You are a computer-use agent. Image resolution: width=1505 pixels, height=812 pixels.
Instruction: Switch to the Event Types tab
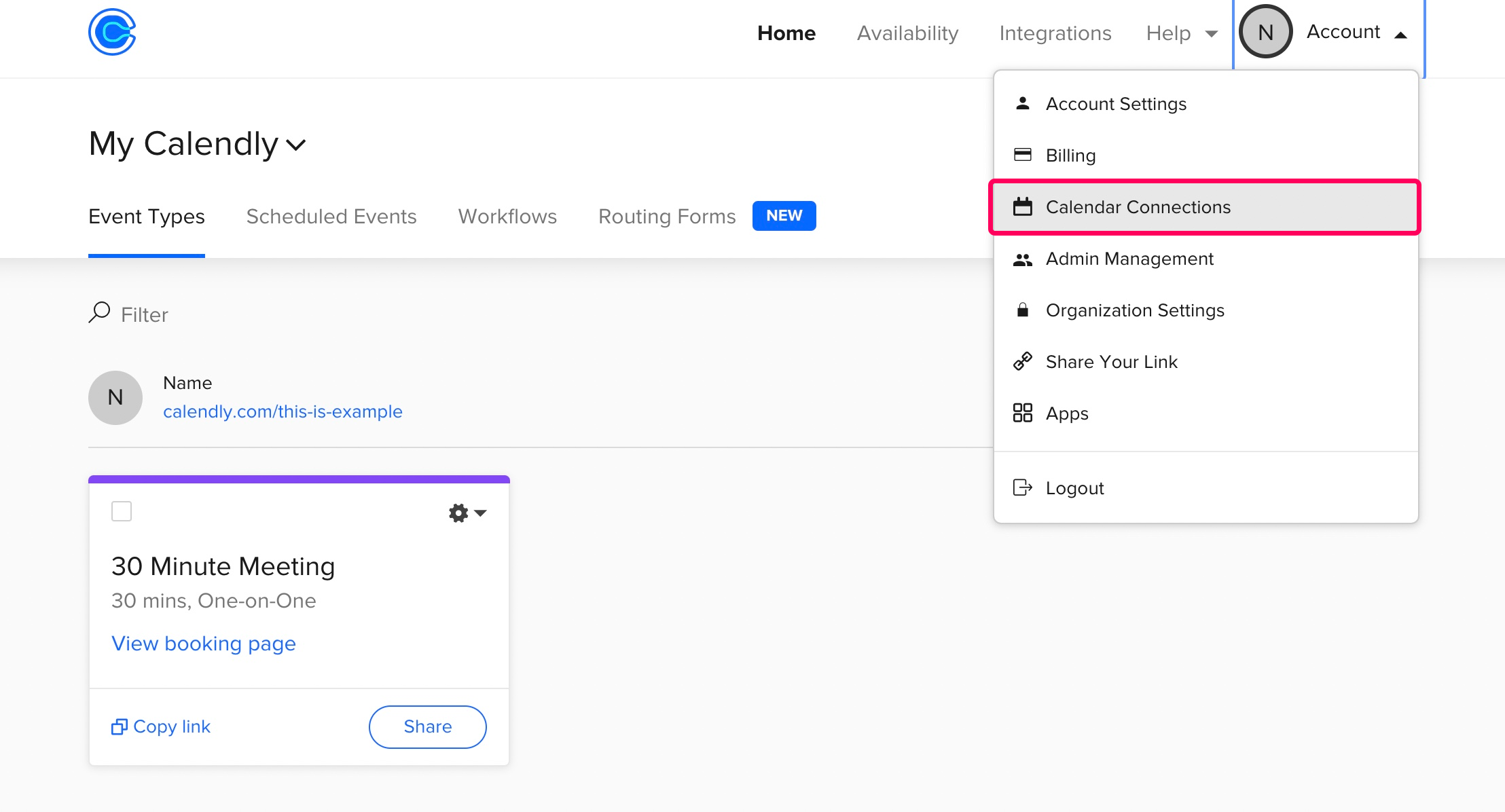(x=147, y=217)
